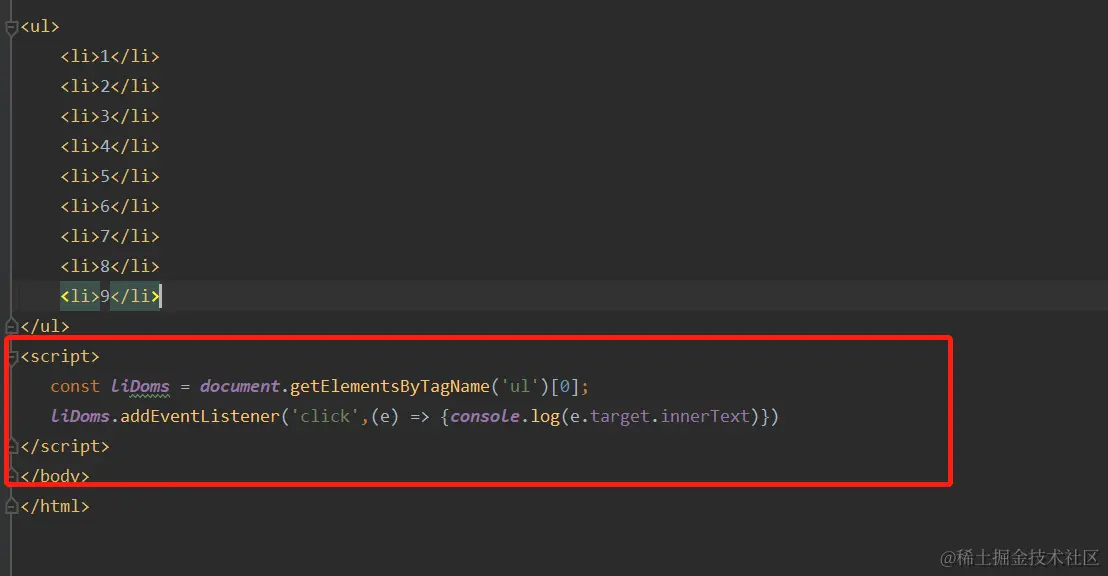Click the innerText property
1108x576 pixels.
[705, 416]
